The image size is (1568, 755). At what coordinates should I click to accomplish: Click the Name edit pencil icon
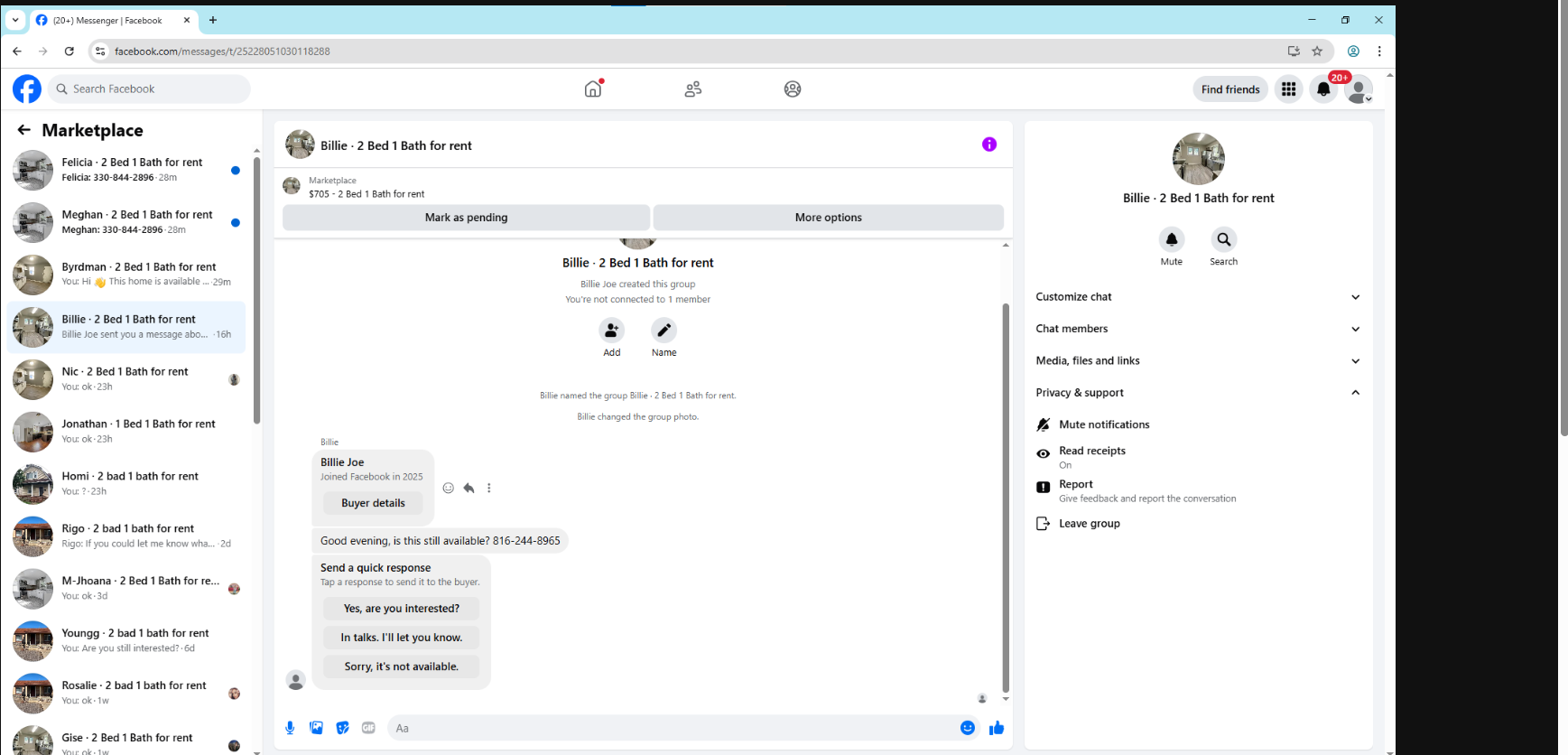point(663,330)
